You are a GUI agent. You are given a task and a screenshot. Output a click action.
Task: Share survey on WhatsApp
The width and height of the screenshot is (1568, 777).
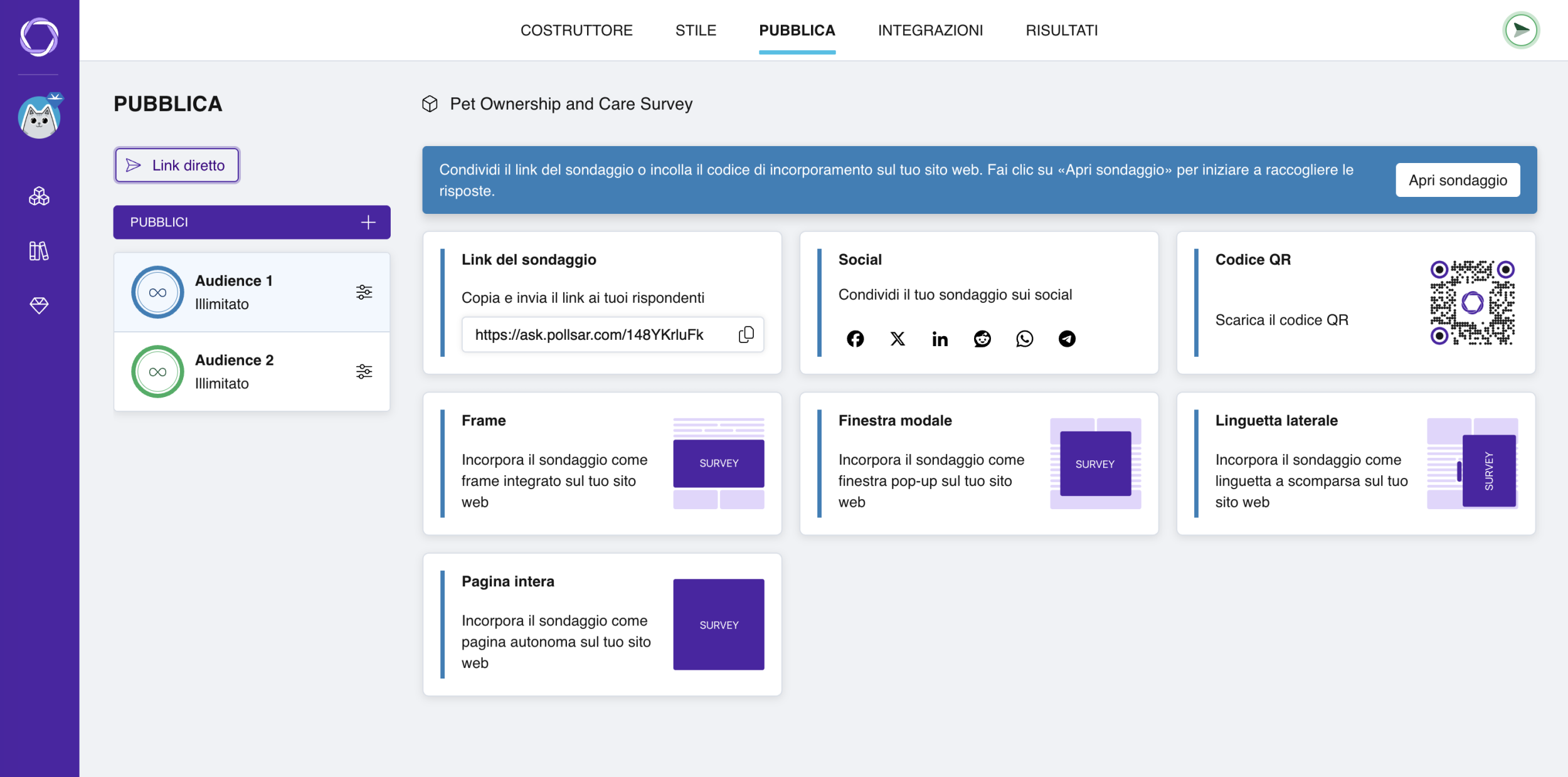[x=1024, y=339]
